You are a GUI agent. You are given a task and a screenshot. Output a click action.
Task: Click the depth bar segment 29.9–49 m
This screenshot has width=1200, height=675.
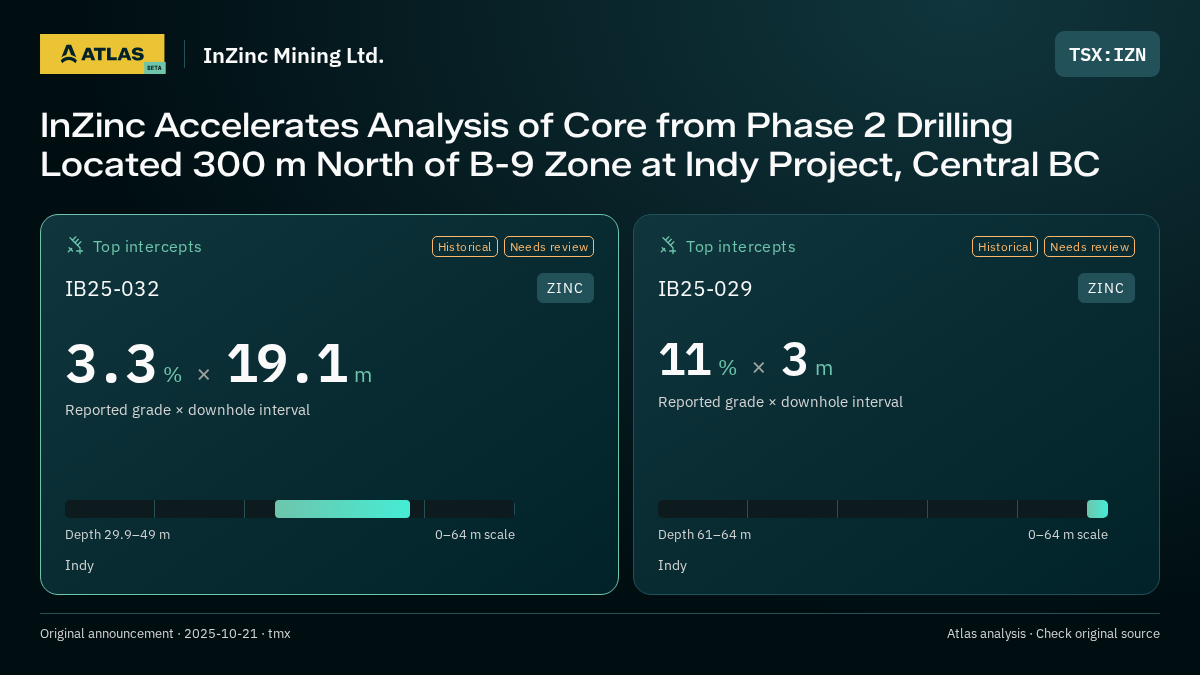pyautogui.click(x=342, y=509)
